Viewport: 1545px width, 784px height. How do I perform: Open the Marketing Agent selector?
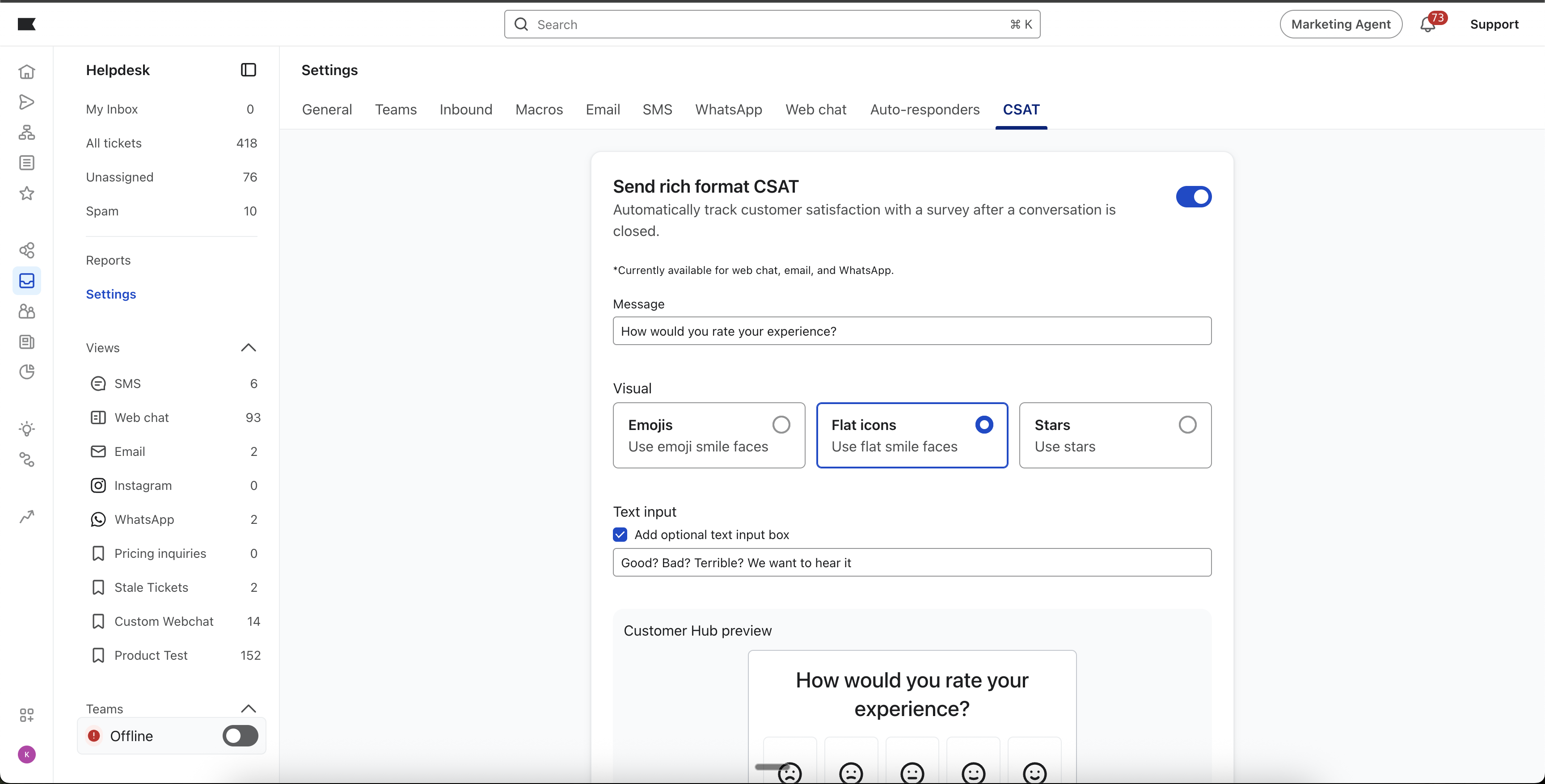click(1340, 25)
